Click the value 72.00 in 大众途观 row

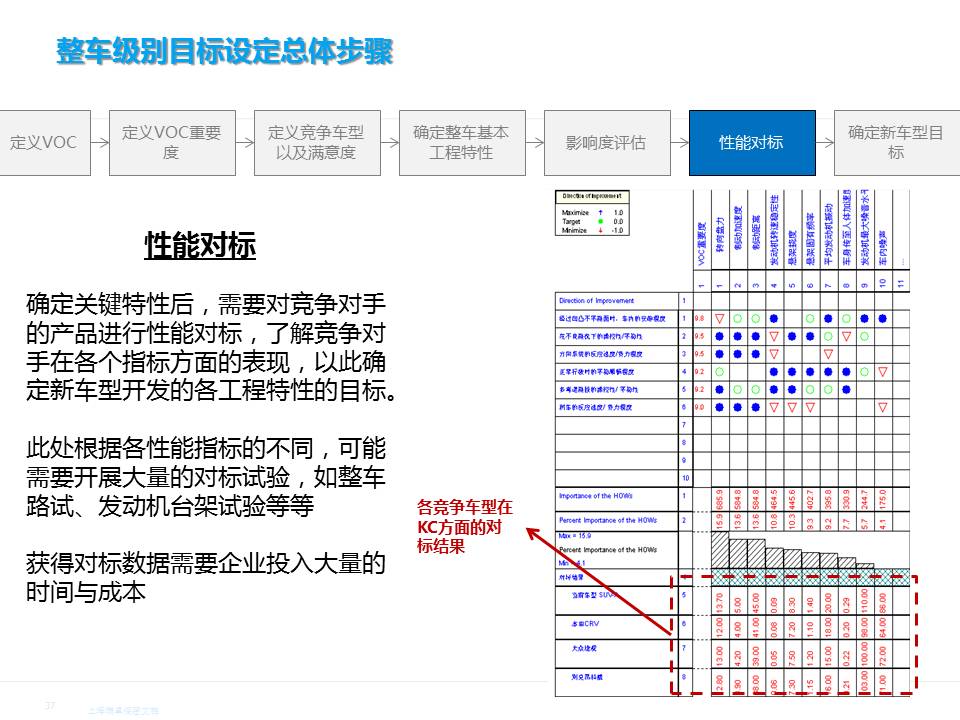point(883,655)
